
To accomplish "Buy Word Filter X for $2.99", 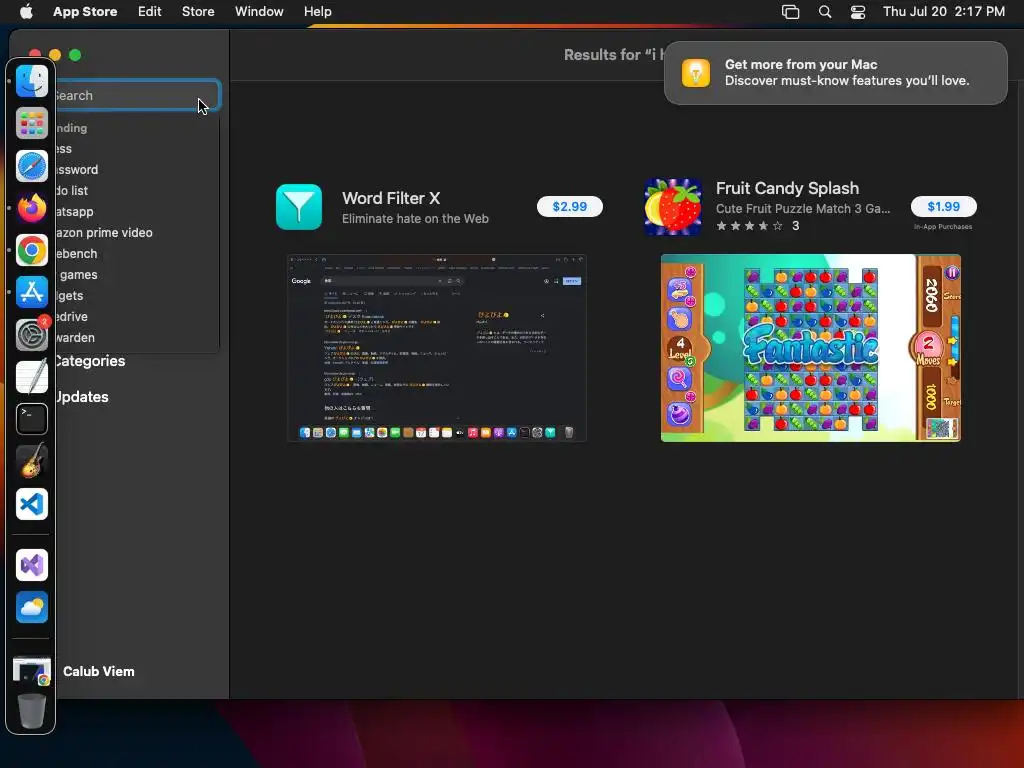I will [x=569, y=206].
